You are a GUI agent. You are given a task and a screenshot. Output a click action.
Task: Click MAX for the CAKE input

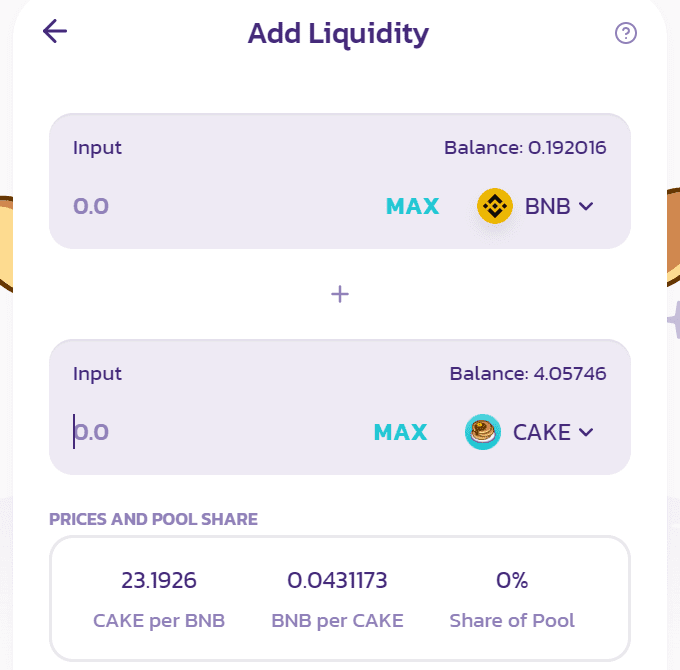click(400, 432)
